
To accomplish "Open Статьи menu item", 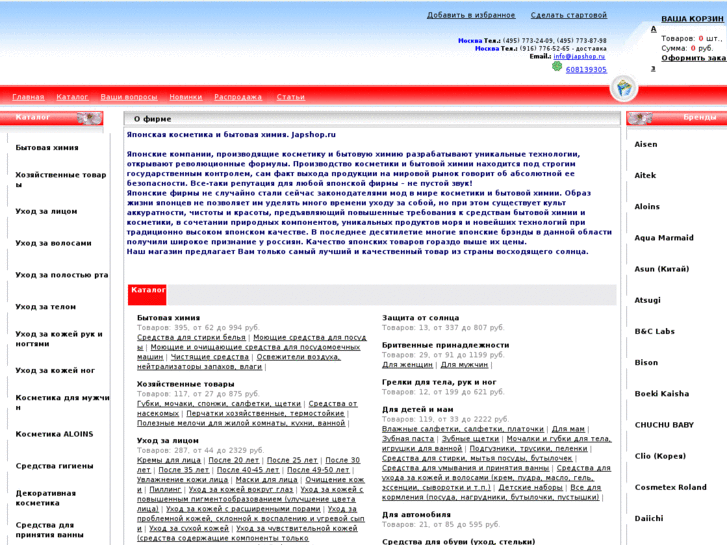I will click(291, 97).
